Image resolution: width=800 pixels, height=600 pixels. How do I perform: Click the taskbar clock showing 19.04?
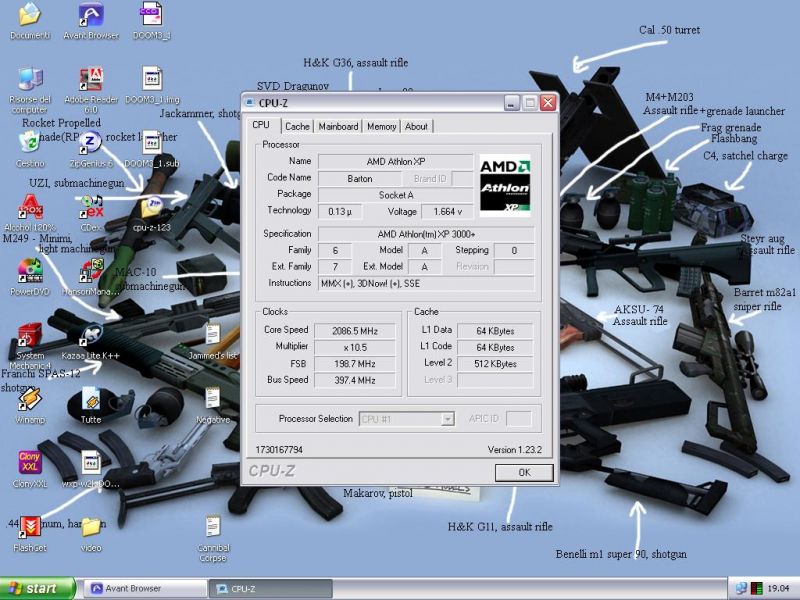tap(778, 589)
